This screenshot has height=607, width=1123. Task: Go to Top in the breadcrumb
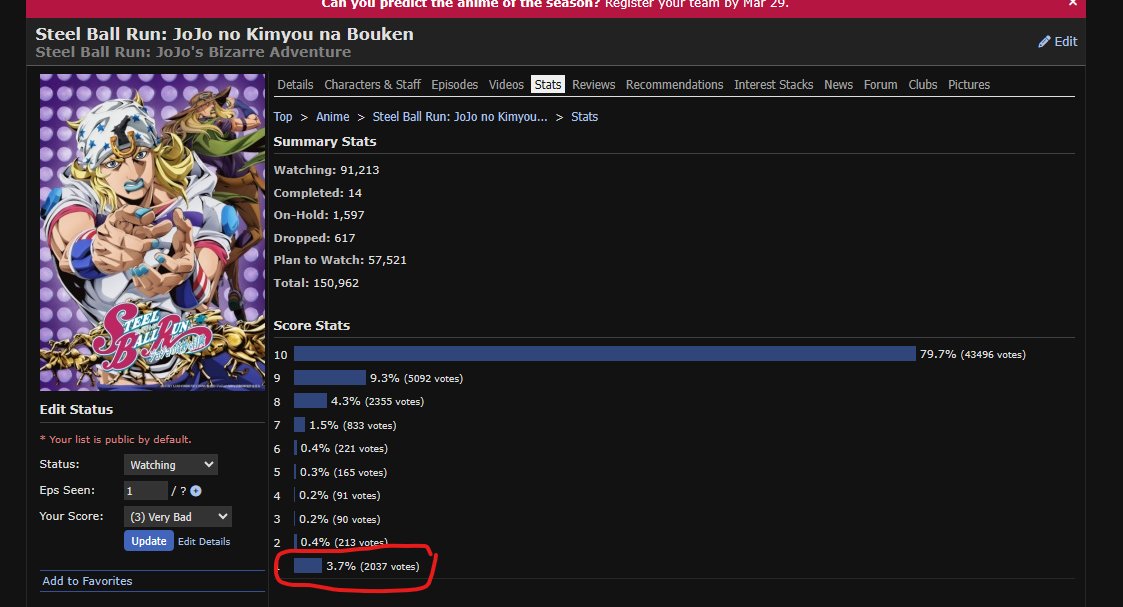283,117
